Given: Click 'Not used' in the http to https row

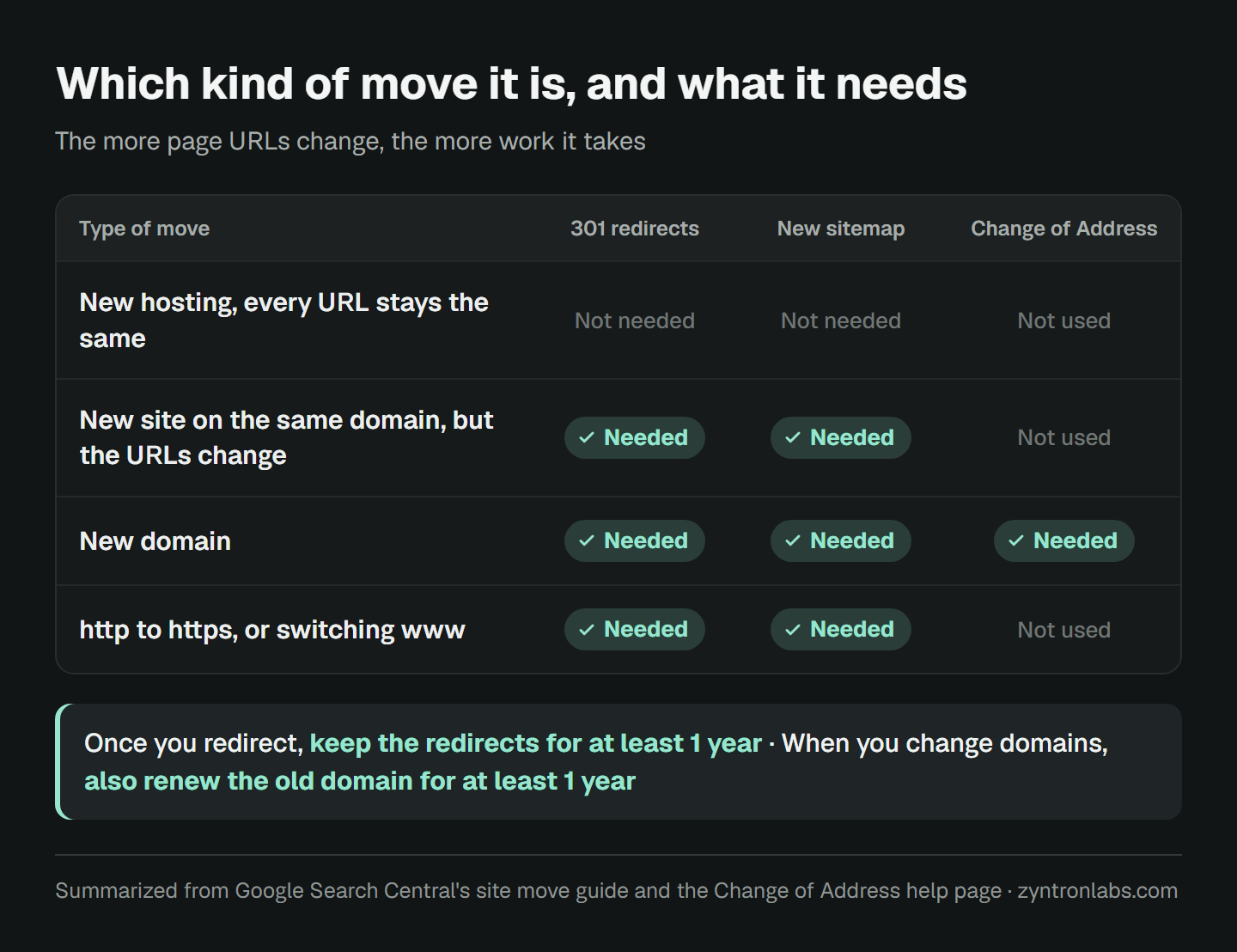Looking at the screenshot, I should tap(1064, 630).
